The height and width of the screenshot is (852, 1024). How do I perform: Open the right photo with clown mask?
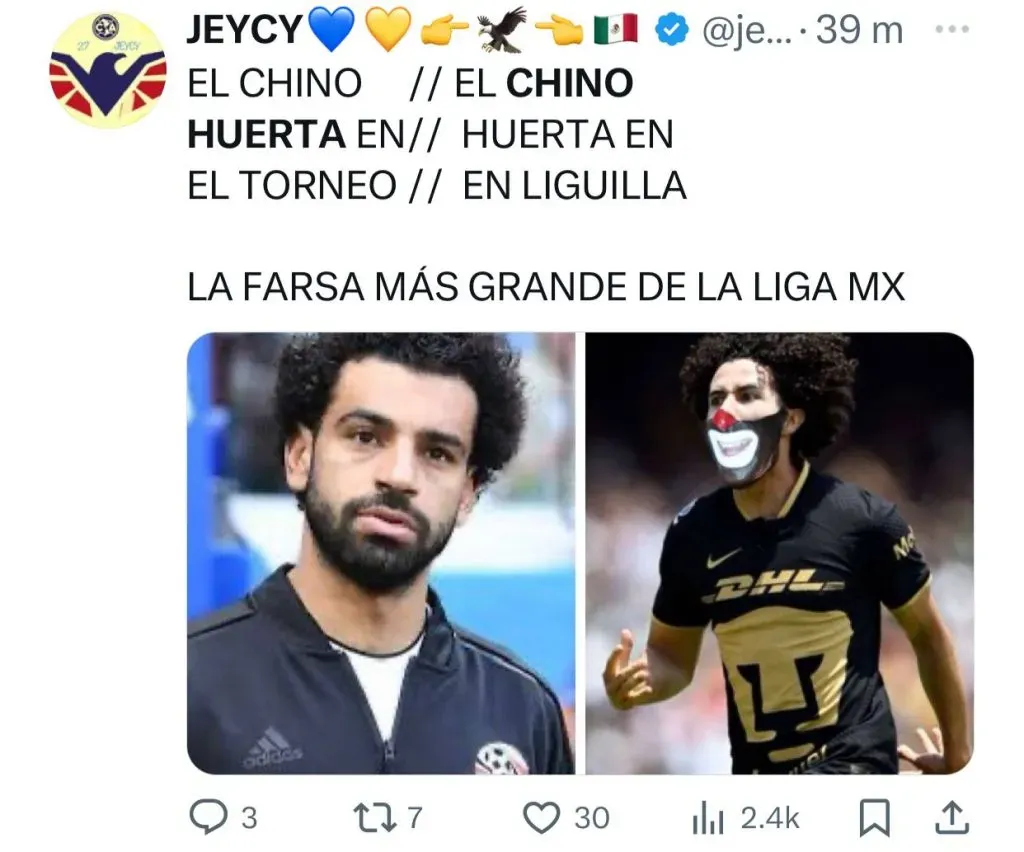[779, 553]
